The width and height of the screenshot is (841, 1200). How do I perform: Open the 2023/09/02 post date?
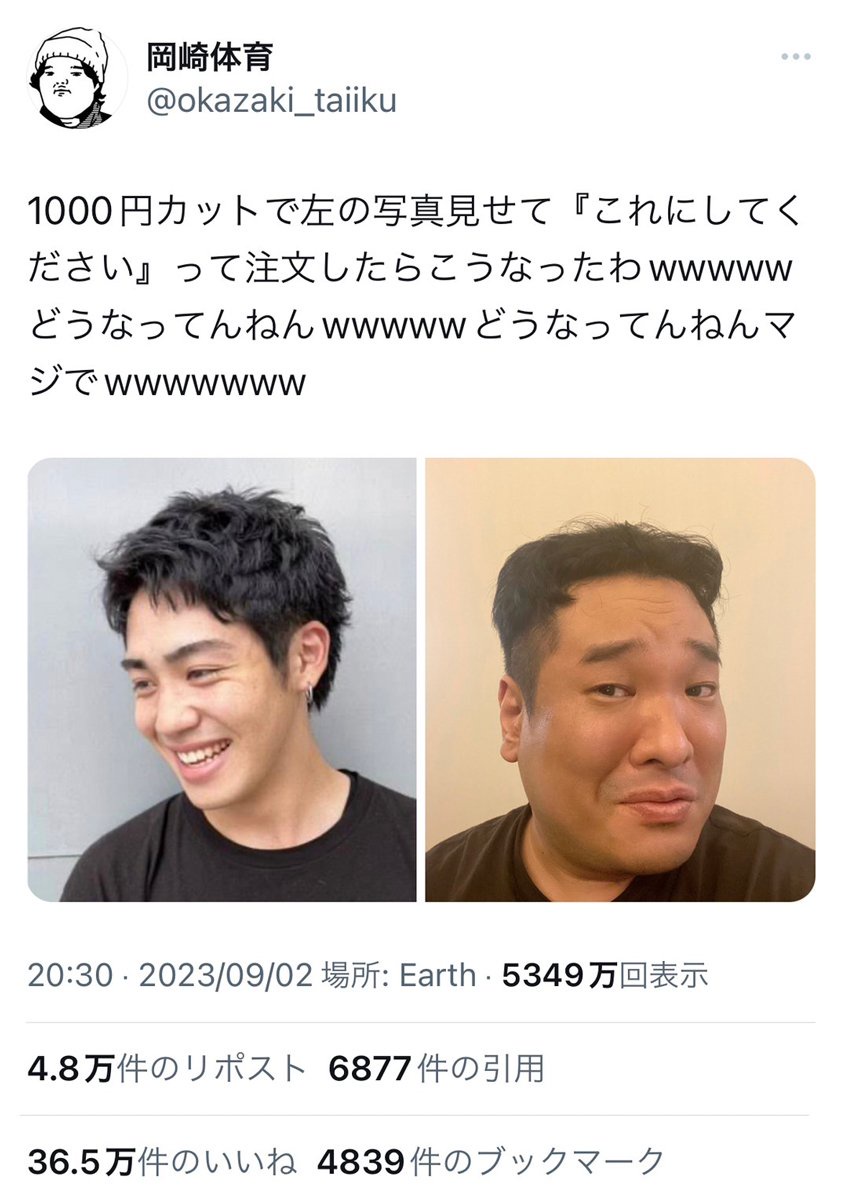coord(227,976)
